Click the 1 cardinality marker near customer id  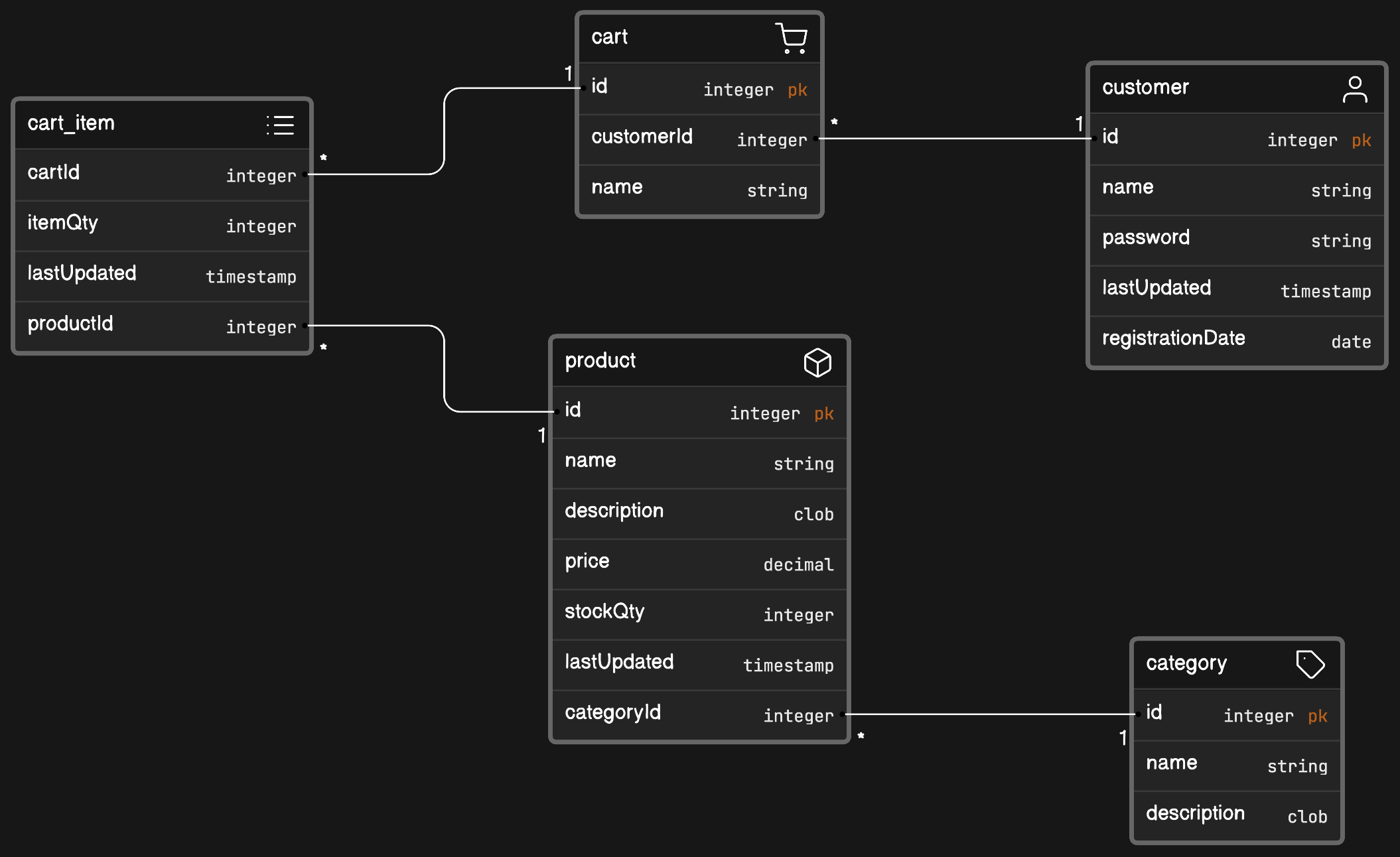(1078, 123)
